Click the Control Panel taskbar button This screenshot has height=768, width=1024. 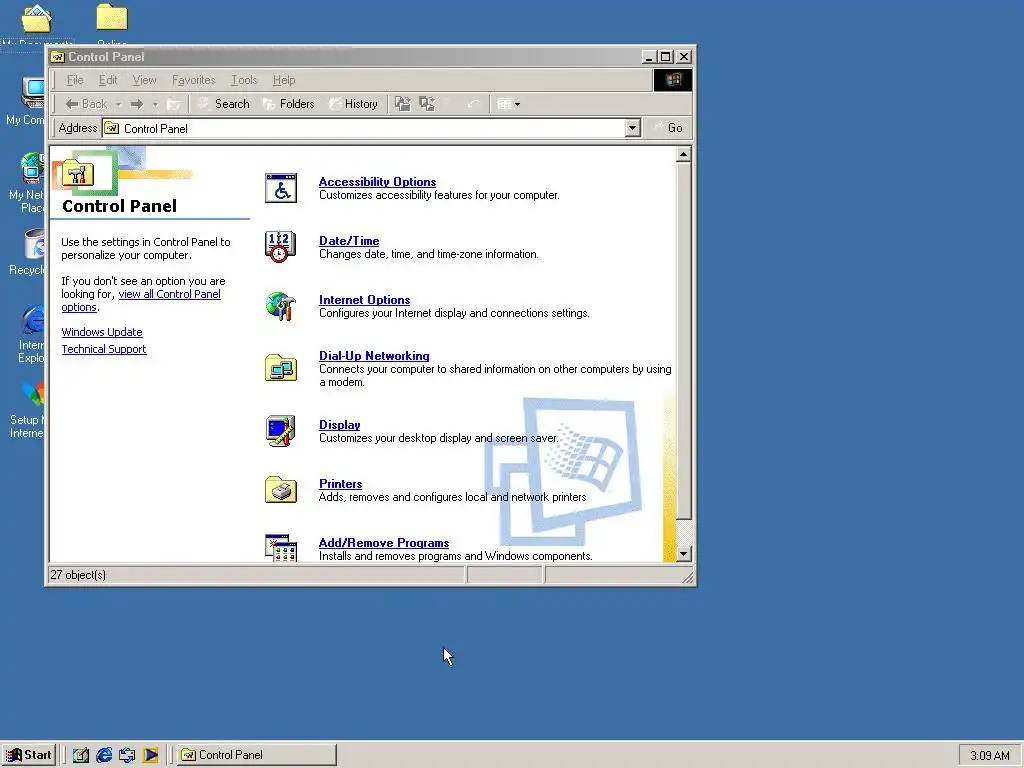click(x=257, y=755)
